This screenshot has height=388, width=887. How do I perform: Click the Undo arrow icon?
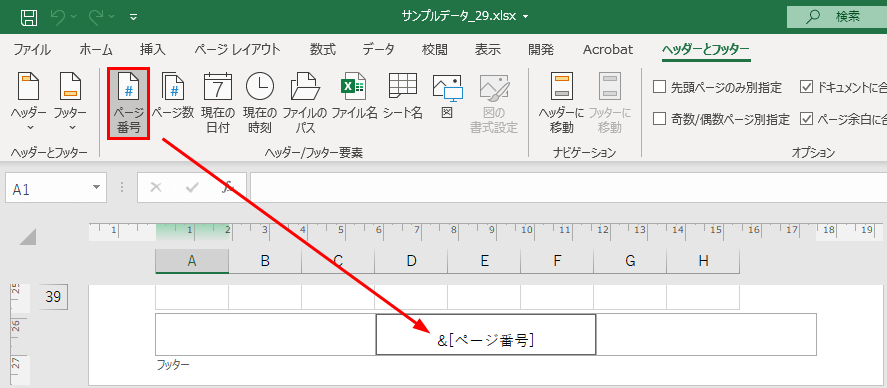click(x=59, y=17)
